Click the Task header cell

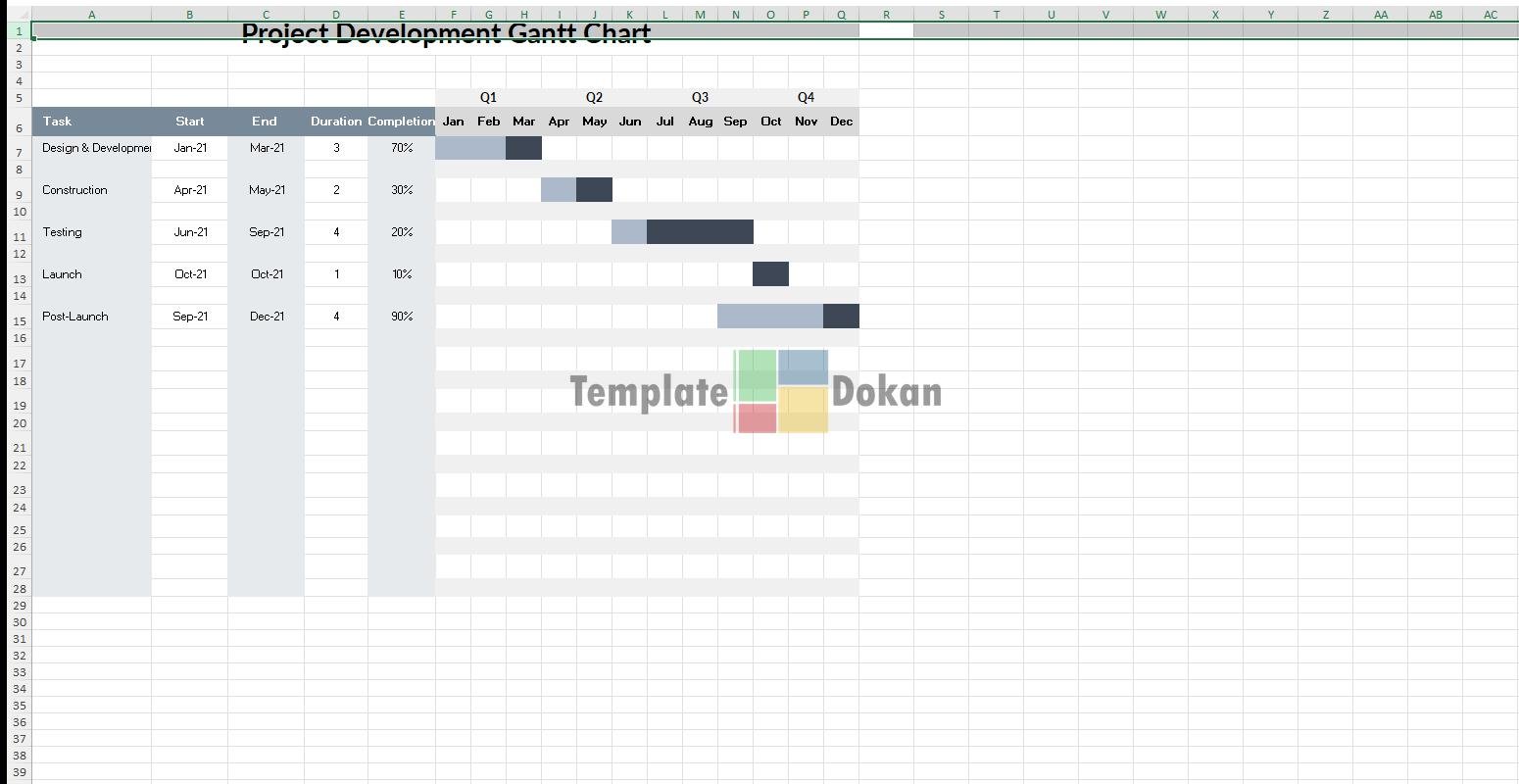(91, 122)
